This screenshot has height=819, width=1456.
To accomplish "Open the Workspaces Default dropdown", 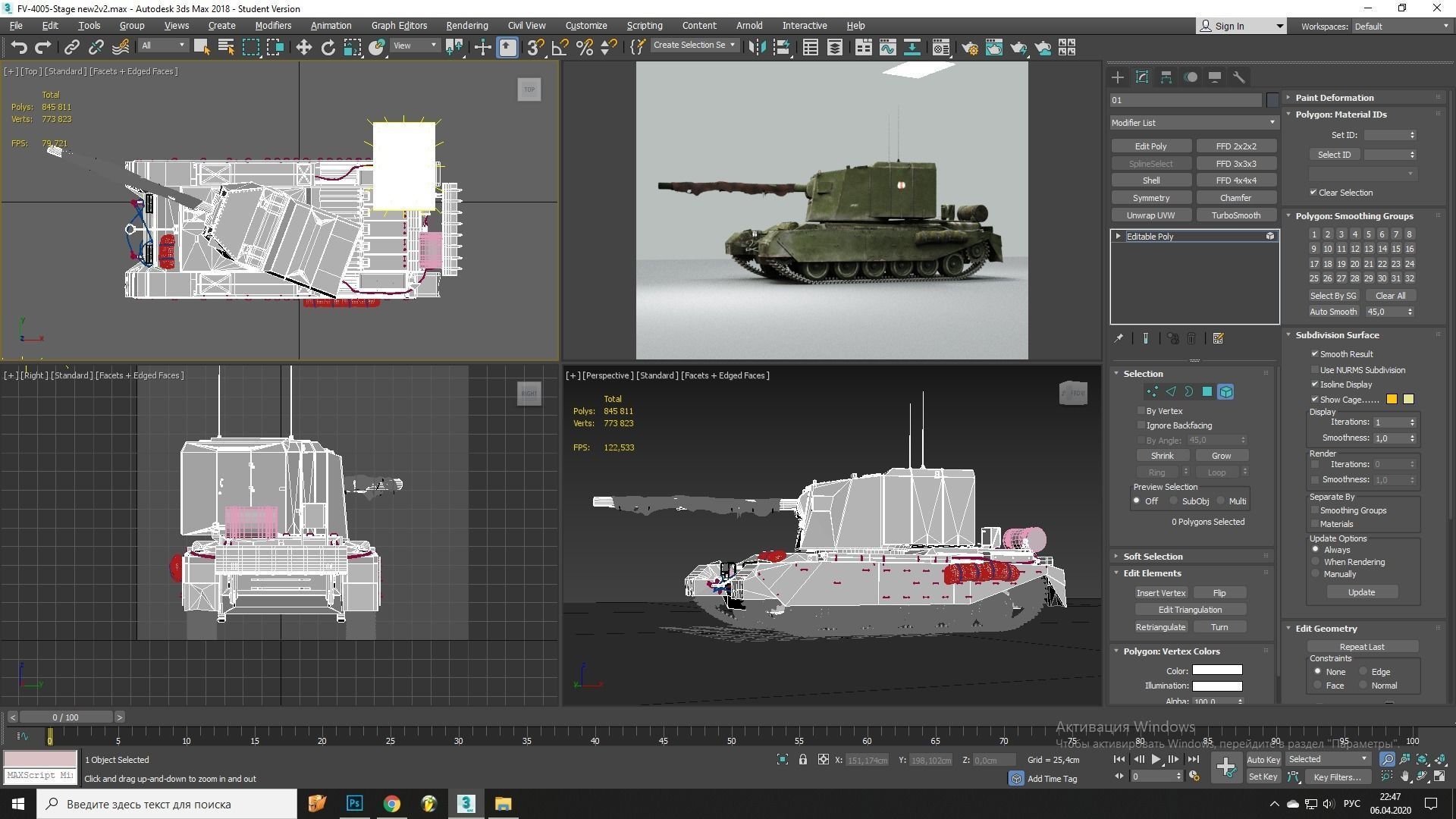I will click(x=1401, y=27).
